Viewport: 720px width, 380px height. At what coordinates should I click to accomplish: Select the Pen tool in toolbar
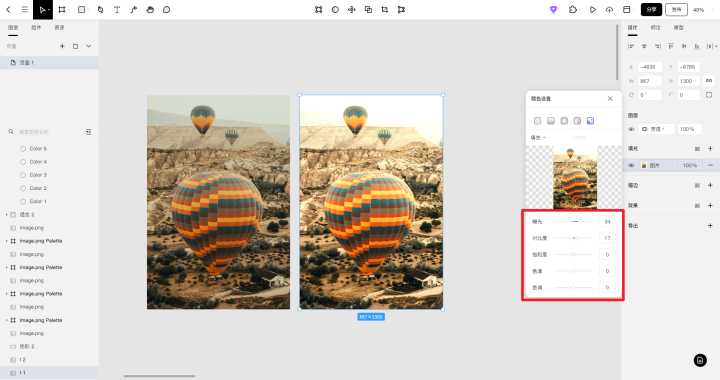134,10
